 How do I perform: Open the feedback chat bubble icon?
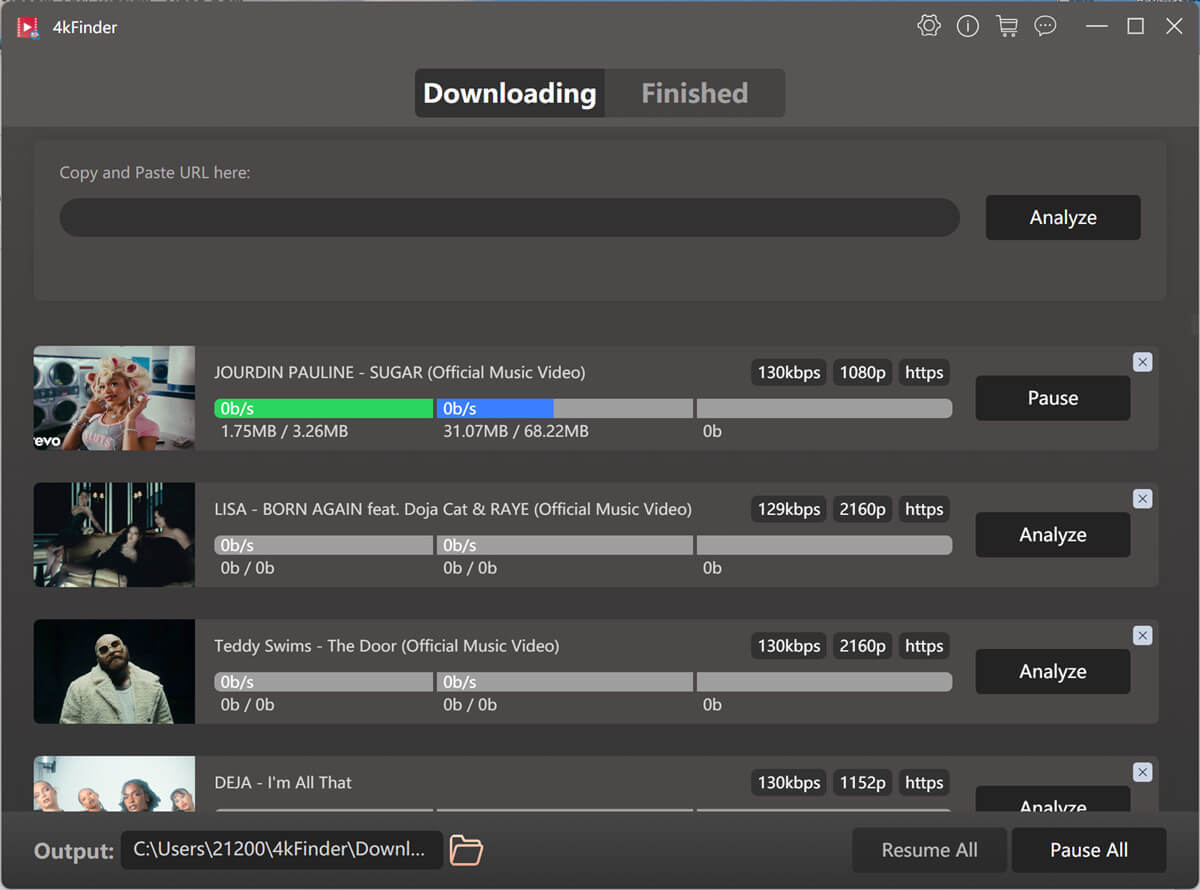[x=1045, y=26]
